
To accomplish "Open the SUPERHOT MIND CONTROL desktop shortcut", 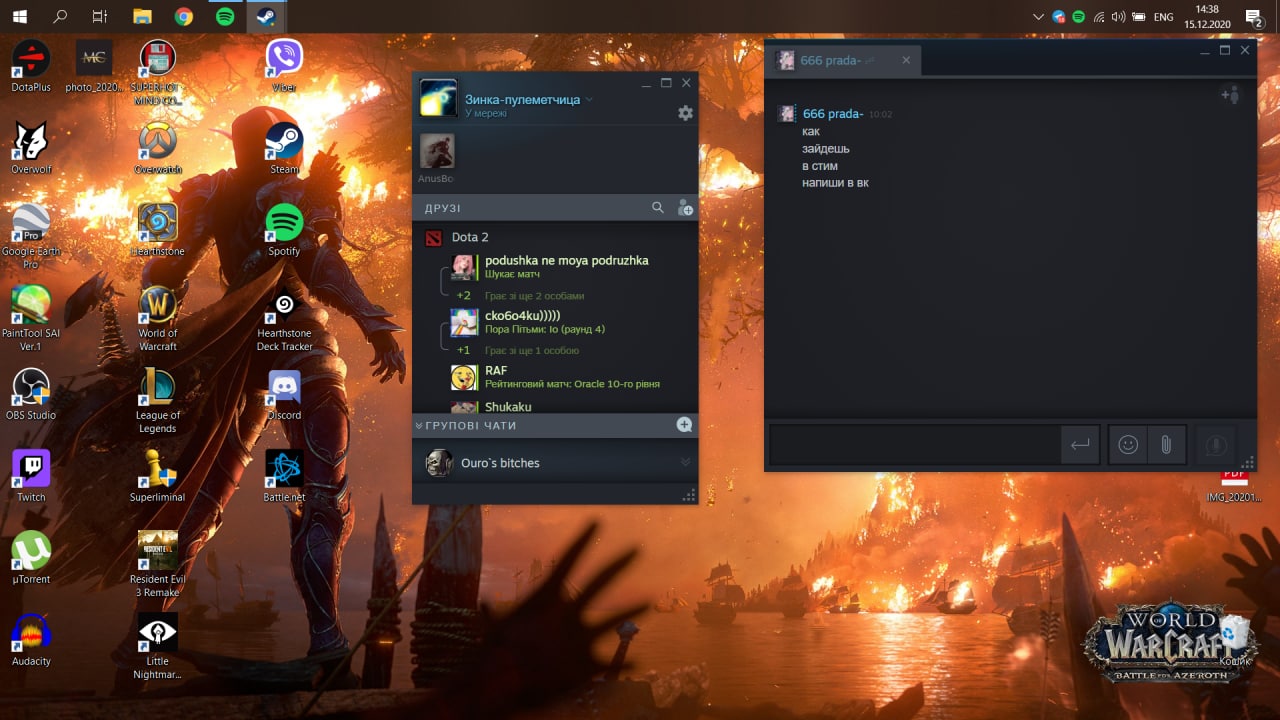I will (158, 72).
